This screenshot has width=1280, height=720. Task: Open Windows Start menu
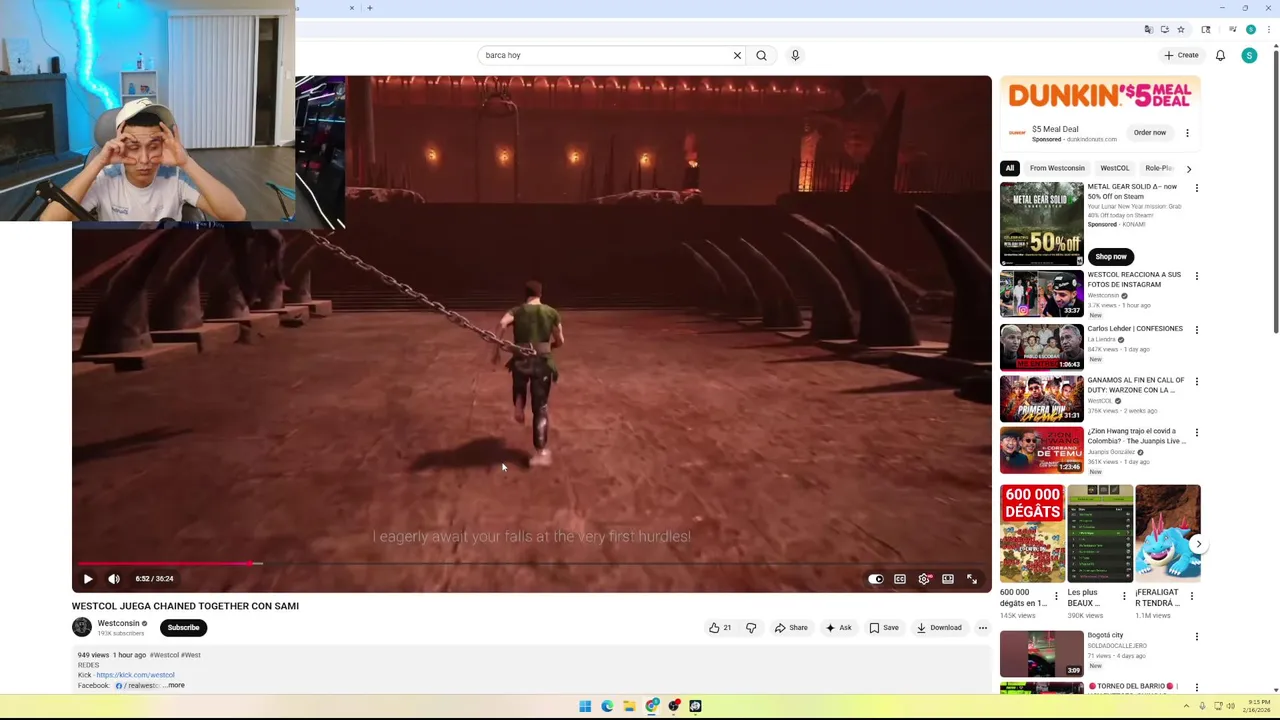(585, 706)
